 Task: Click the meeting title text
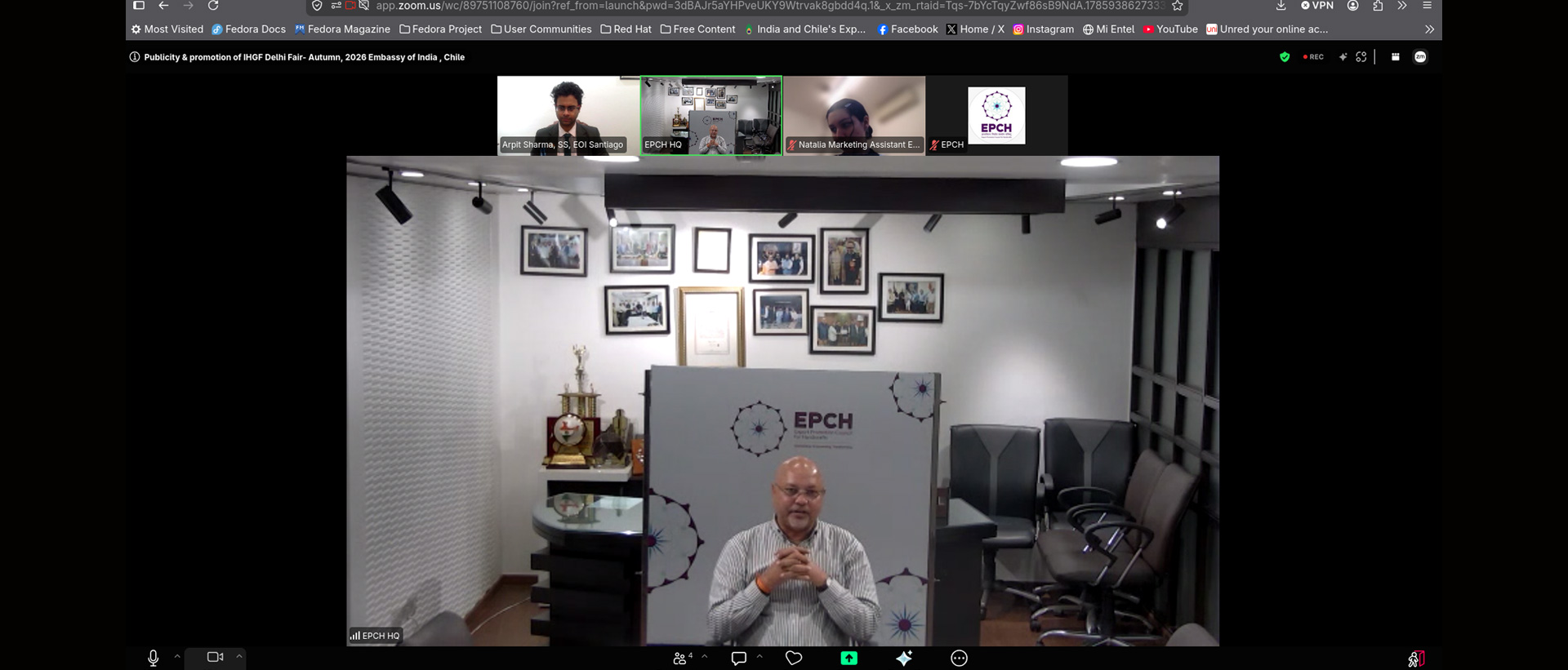pyautogui.click(x=305, y=57)
